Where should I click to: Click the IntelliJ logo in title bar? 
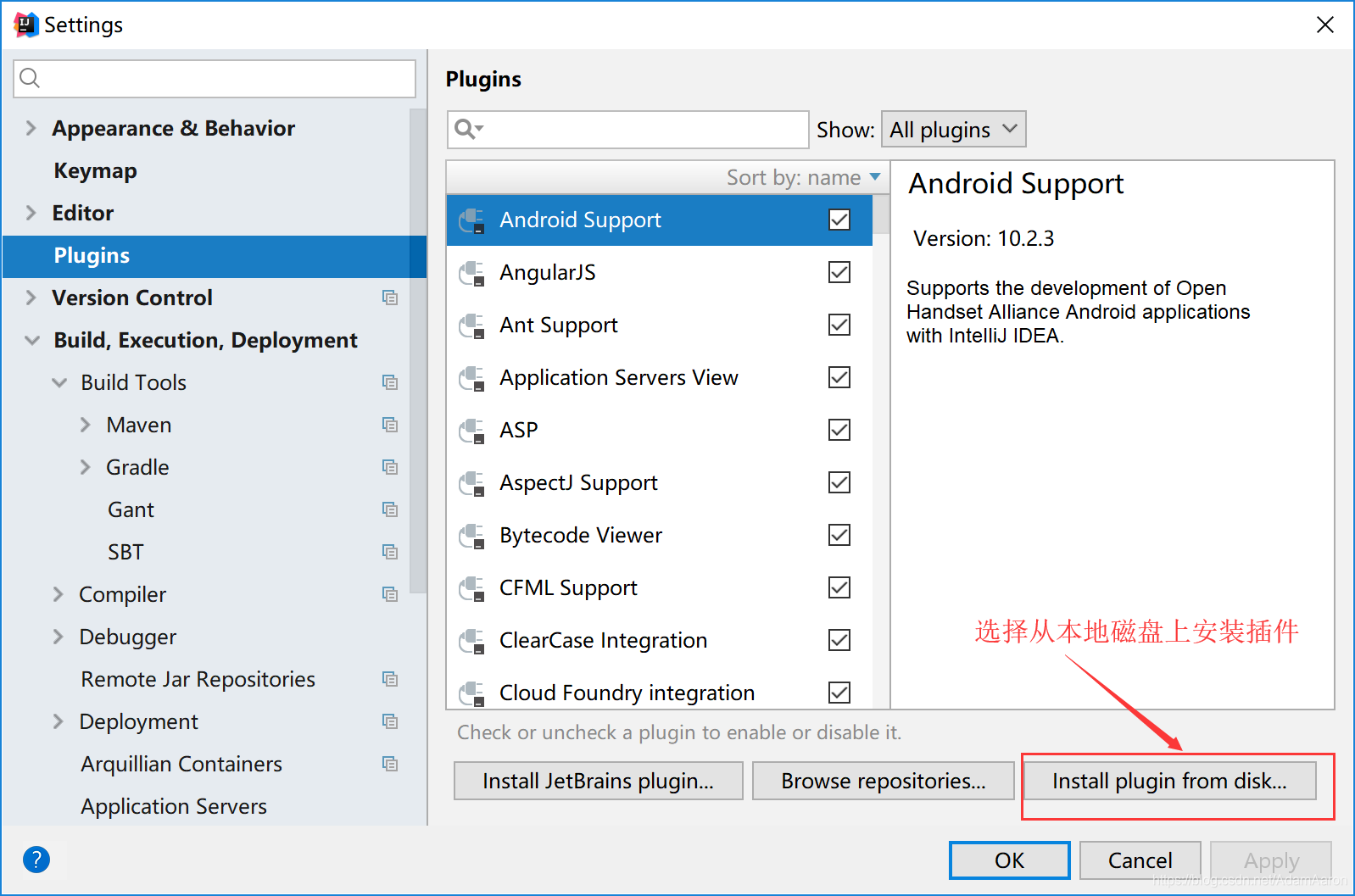(26, 25)
